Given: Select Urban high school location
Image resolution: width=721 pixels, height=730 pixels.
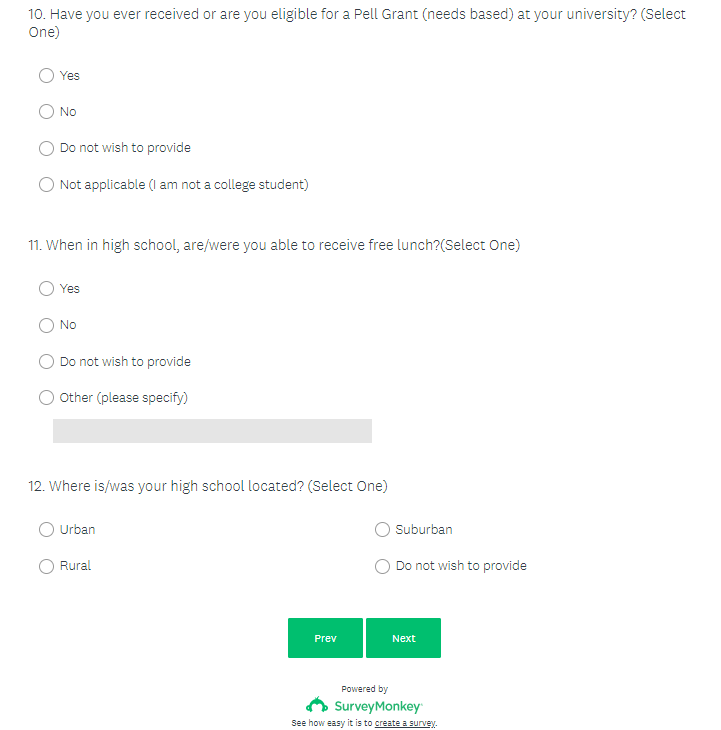Looking at the screenshot, I should tap(46, 530).
